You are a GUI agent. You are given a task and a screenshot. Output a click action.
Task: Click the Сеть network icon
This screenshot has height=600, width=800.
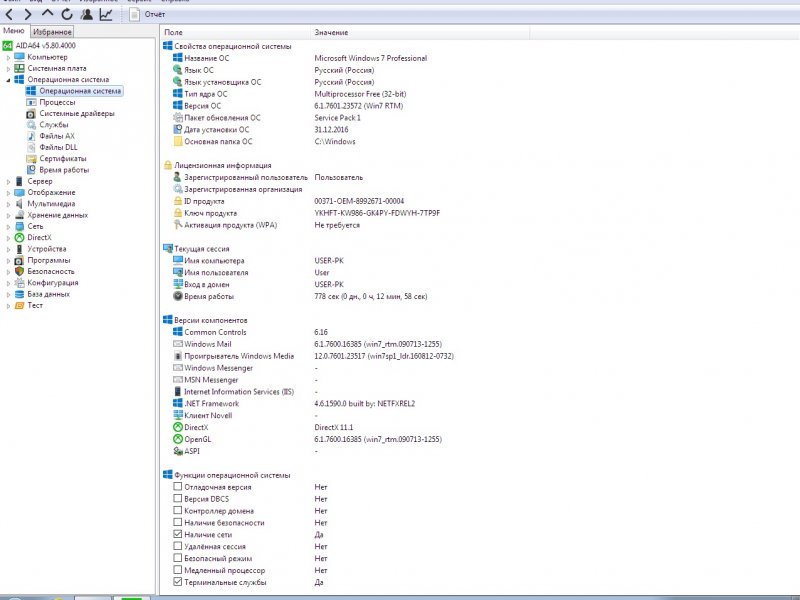19,226
